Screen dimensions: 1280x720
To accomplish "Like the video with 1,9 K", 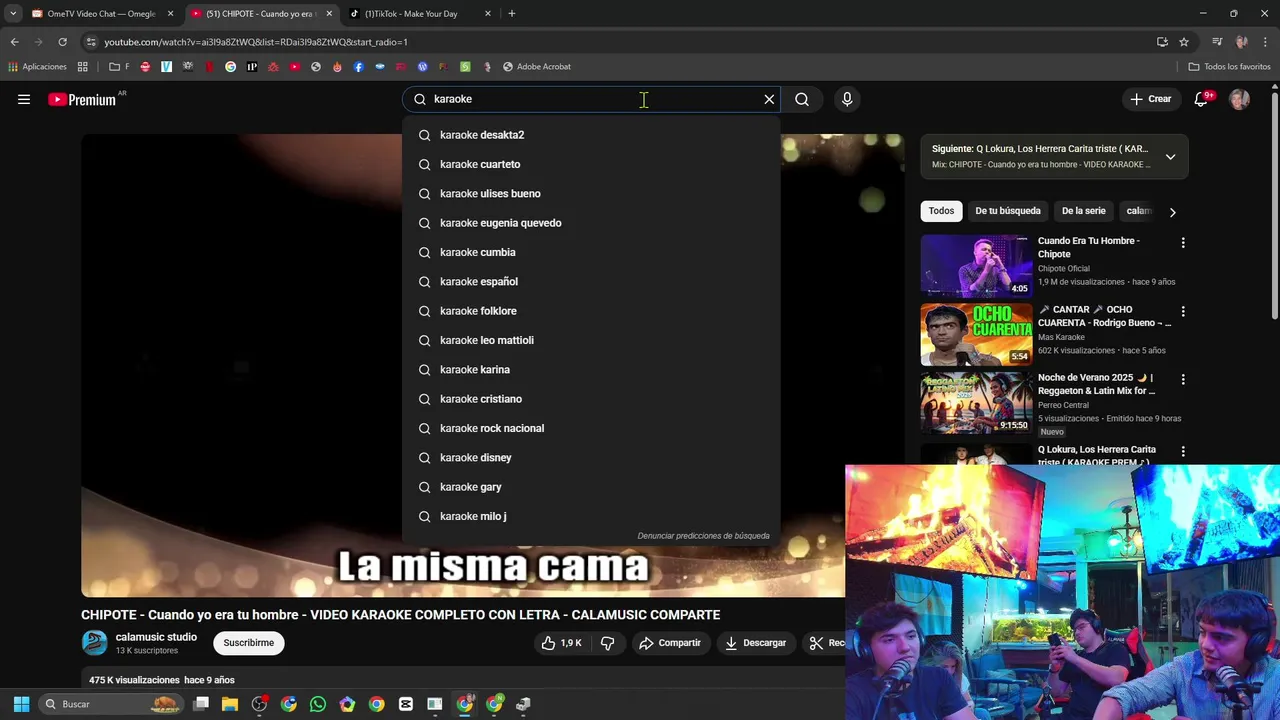I will pyautogui.click(x=562, y=643).
